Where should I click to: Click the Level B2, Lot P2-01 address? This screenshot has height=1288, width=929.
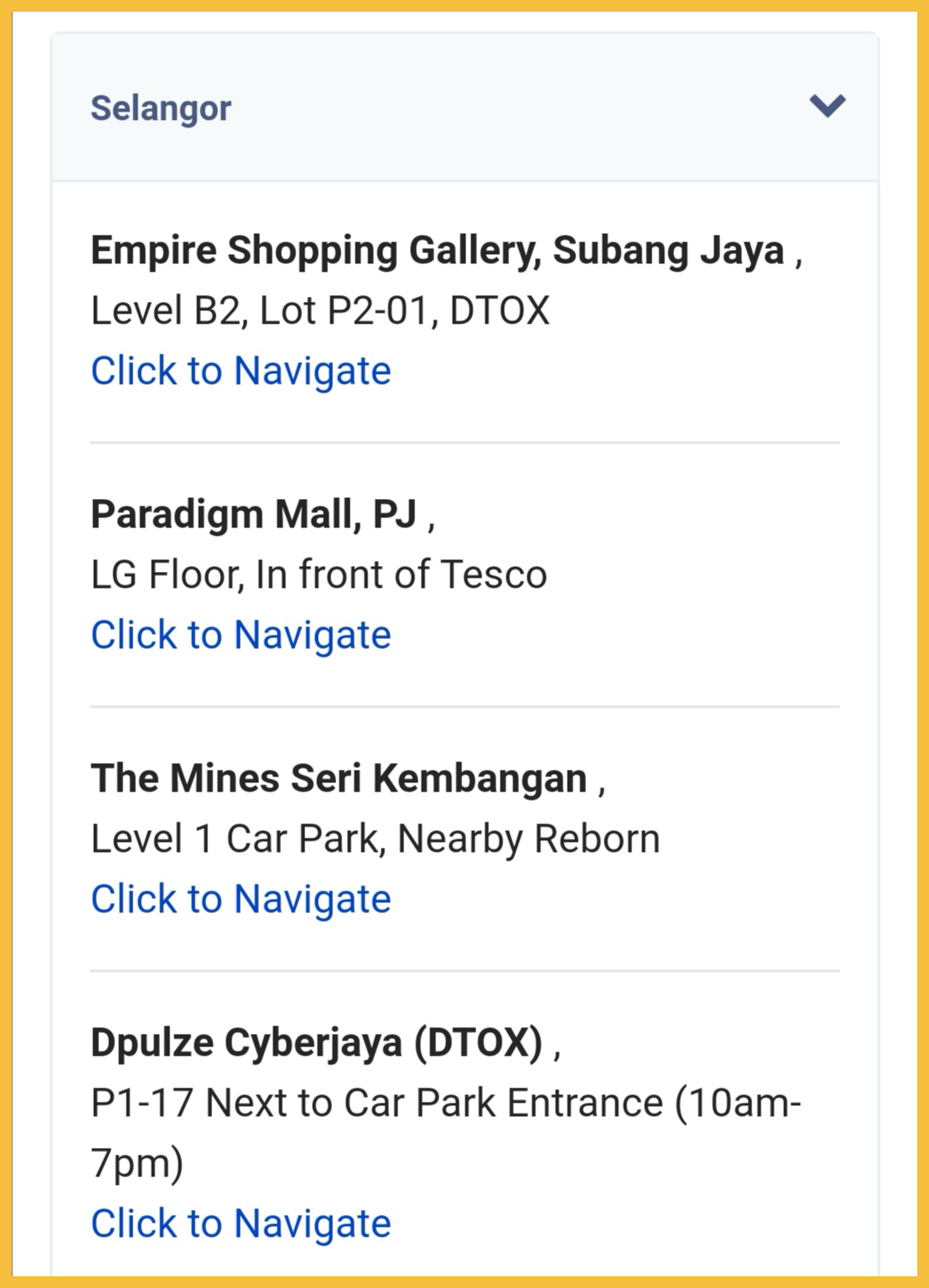click(x=319, y=310)
